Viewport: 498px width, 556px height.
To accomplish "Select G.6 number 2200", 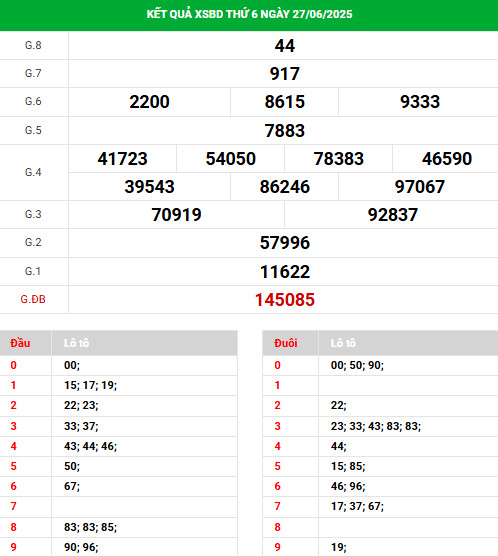I will pos(149,102).
